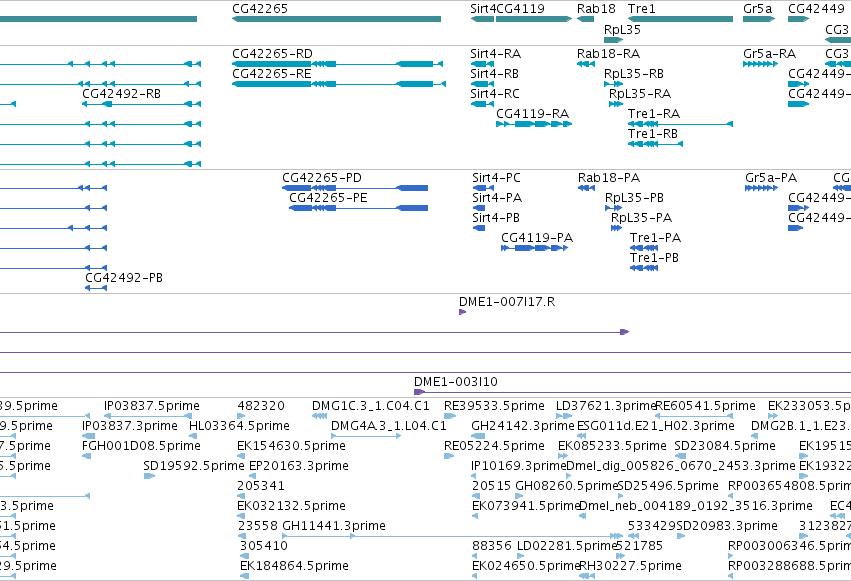Select the SD25496.5prime EST label
851x581 pixels.
[668, 486]
